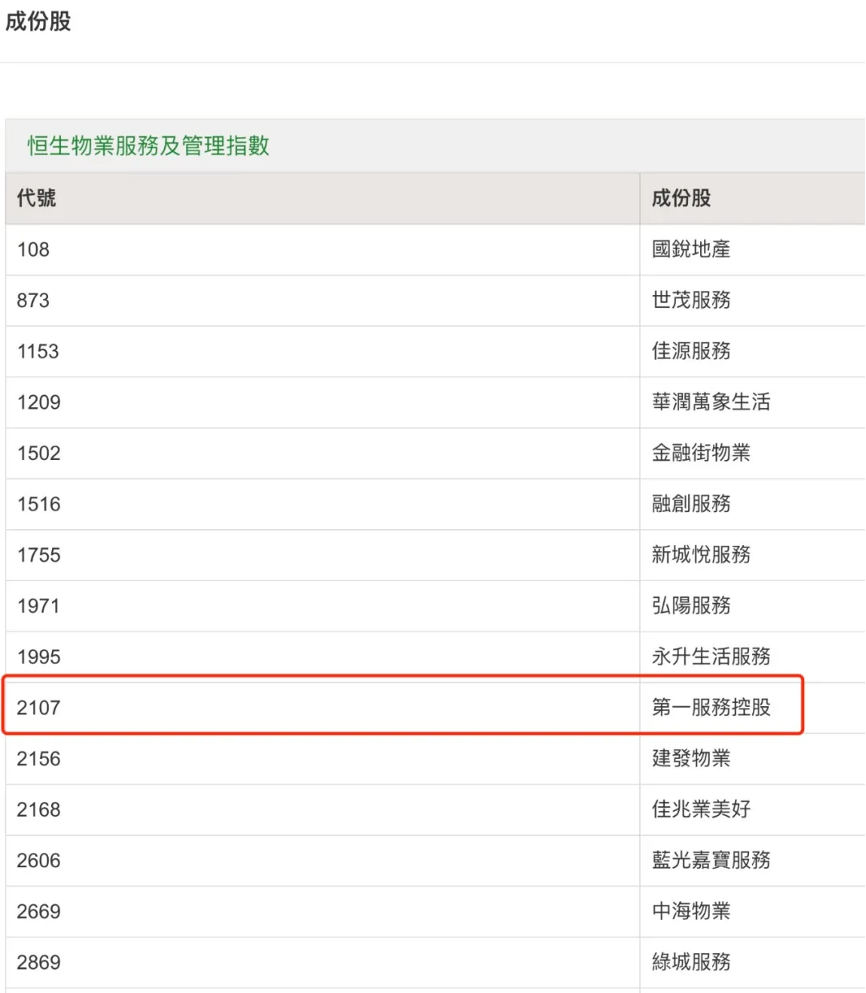Viewport: 866px width, 993px height.
Task: Click stock code 1995
Action: coord(39,657)
